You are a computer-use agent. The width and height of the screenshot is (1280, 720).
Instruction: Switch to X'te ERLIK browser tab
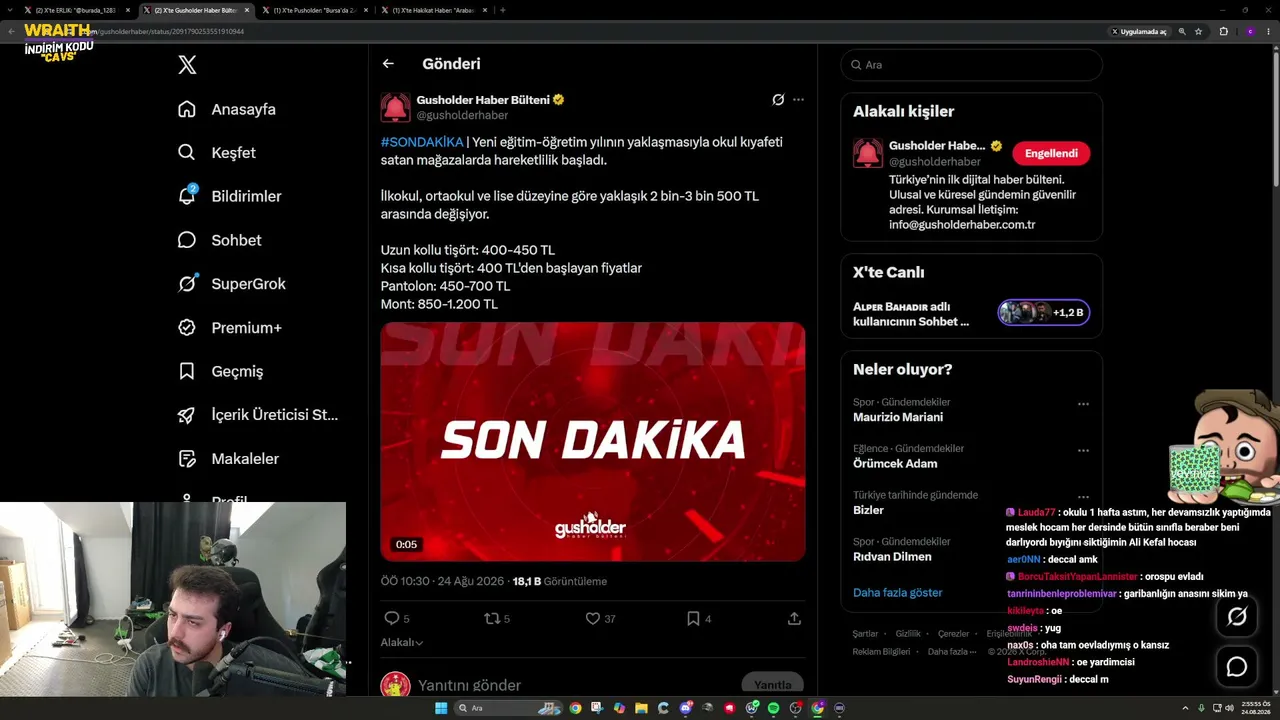[75, 10]
